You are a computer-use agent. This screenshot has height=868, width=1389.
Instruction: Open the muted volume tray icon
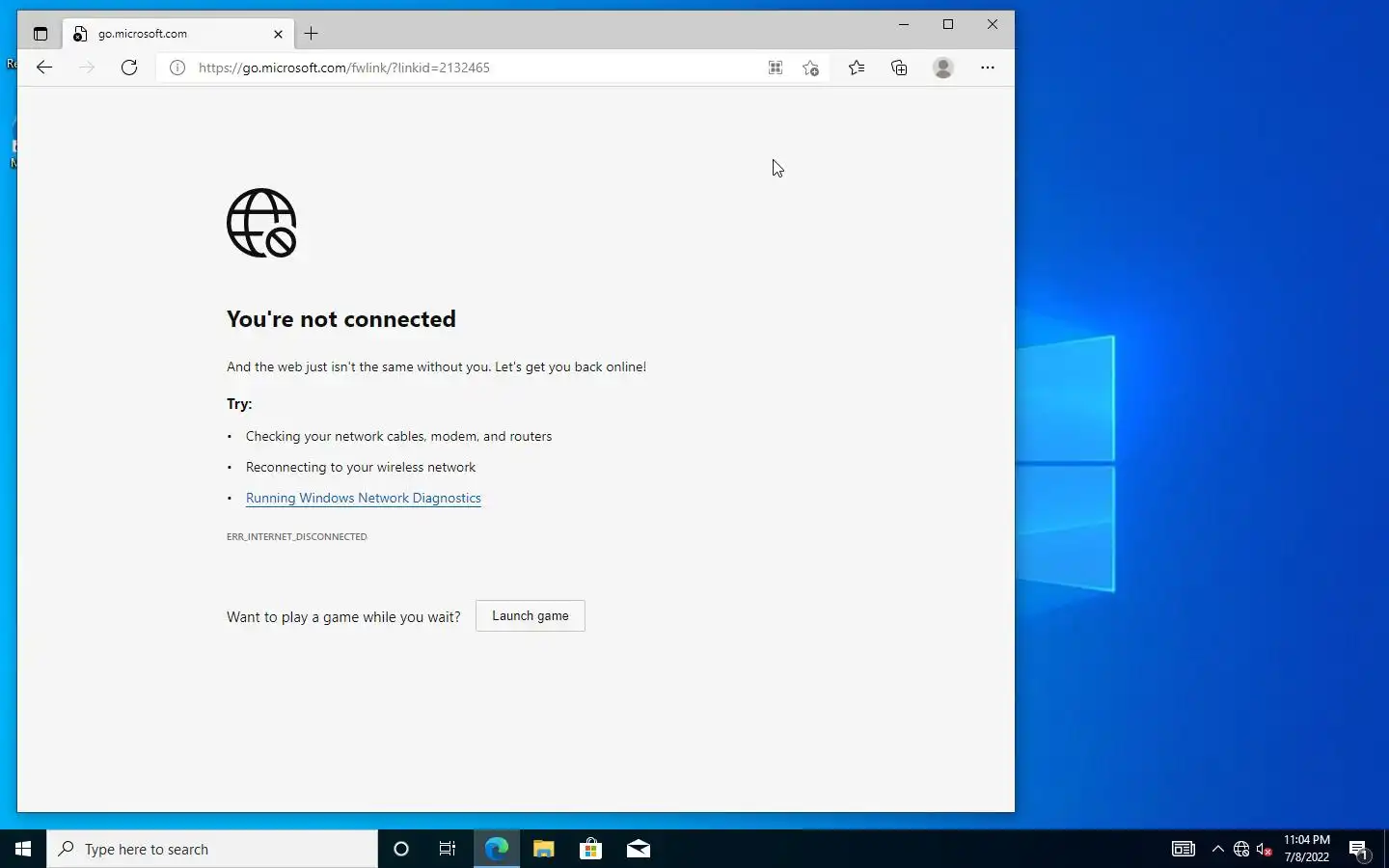point(1265,849)
